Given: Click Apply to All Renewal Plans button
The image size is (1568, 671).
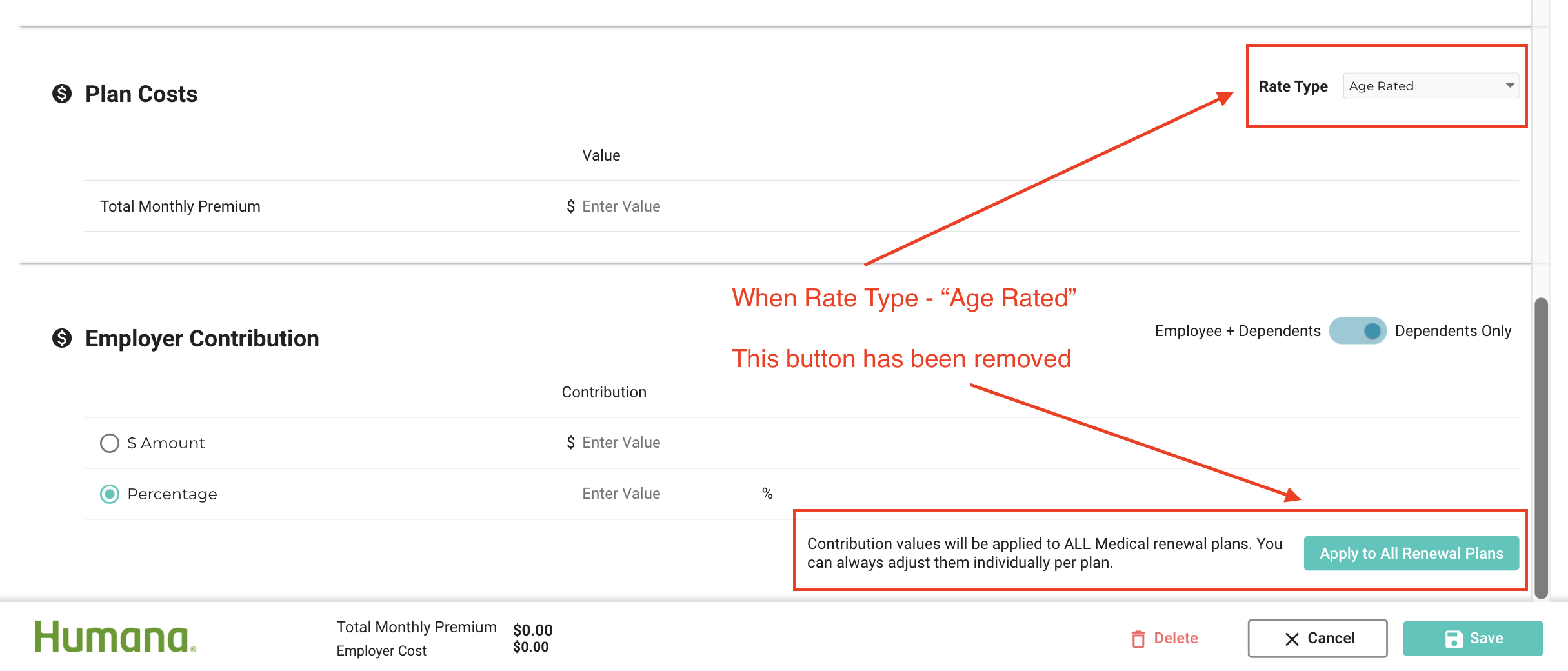Looking at the screenshot, I should tap(1411, 554).
